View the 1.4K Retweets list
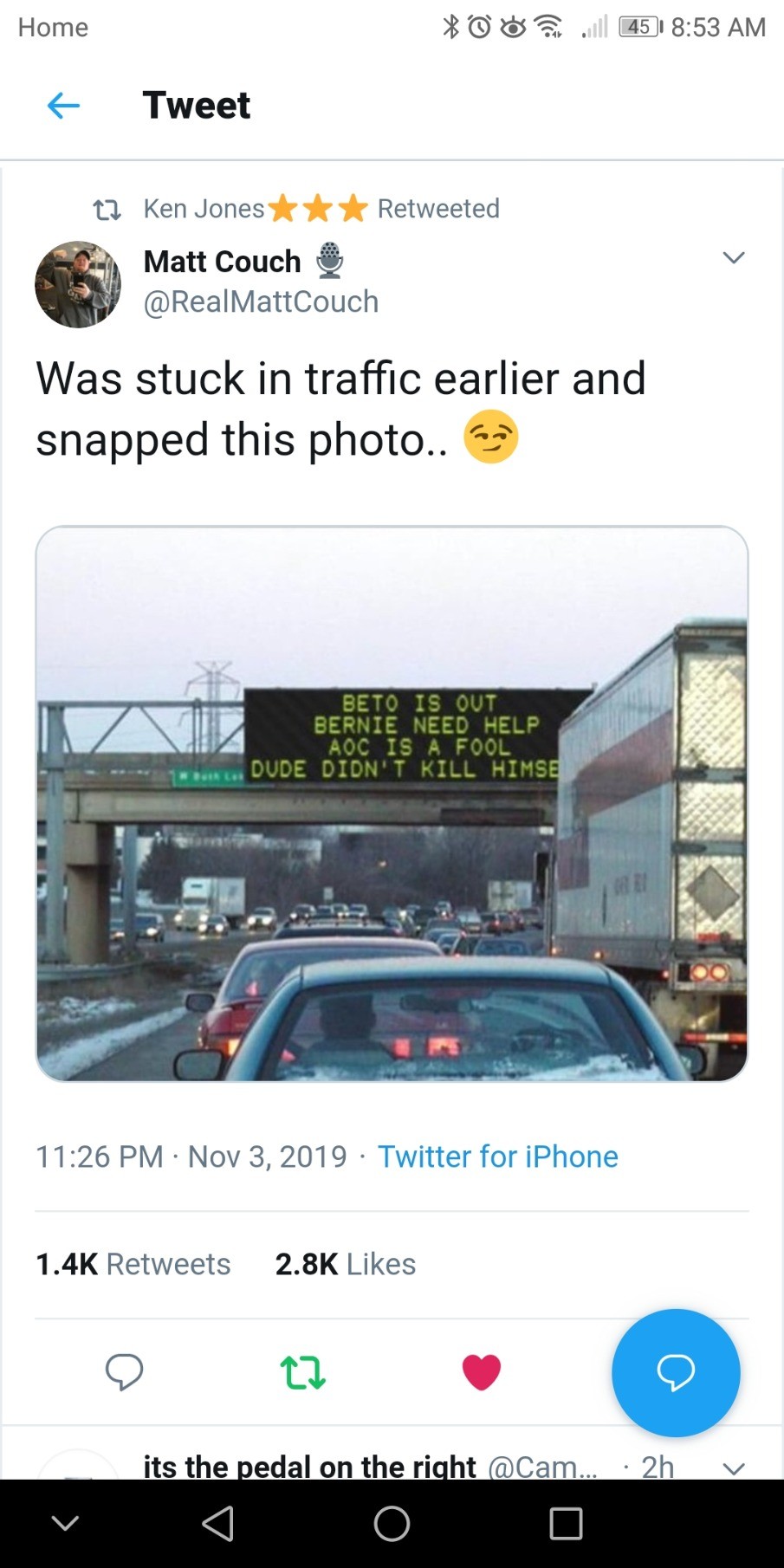The height and width of the screenshot is (1568, 784). (133, 1264)
